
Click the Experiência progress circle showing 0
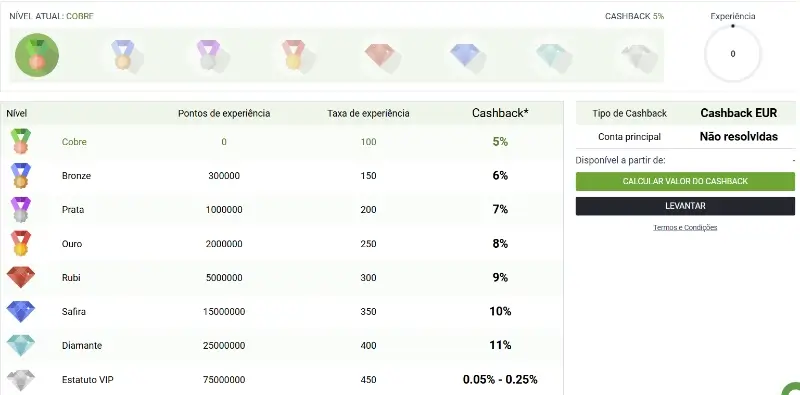(733, 54)
